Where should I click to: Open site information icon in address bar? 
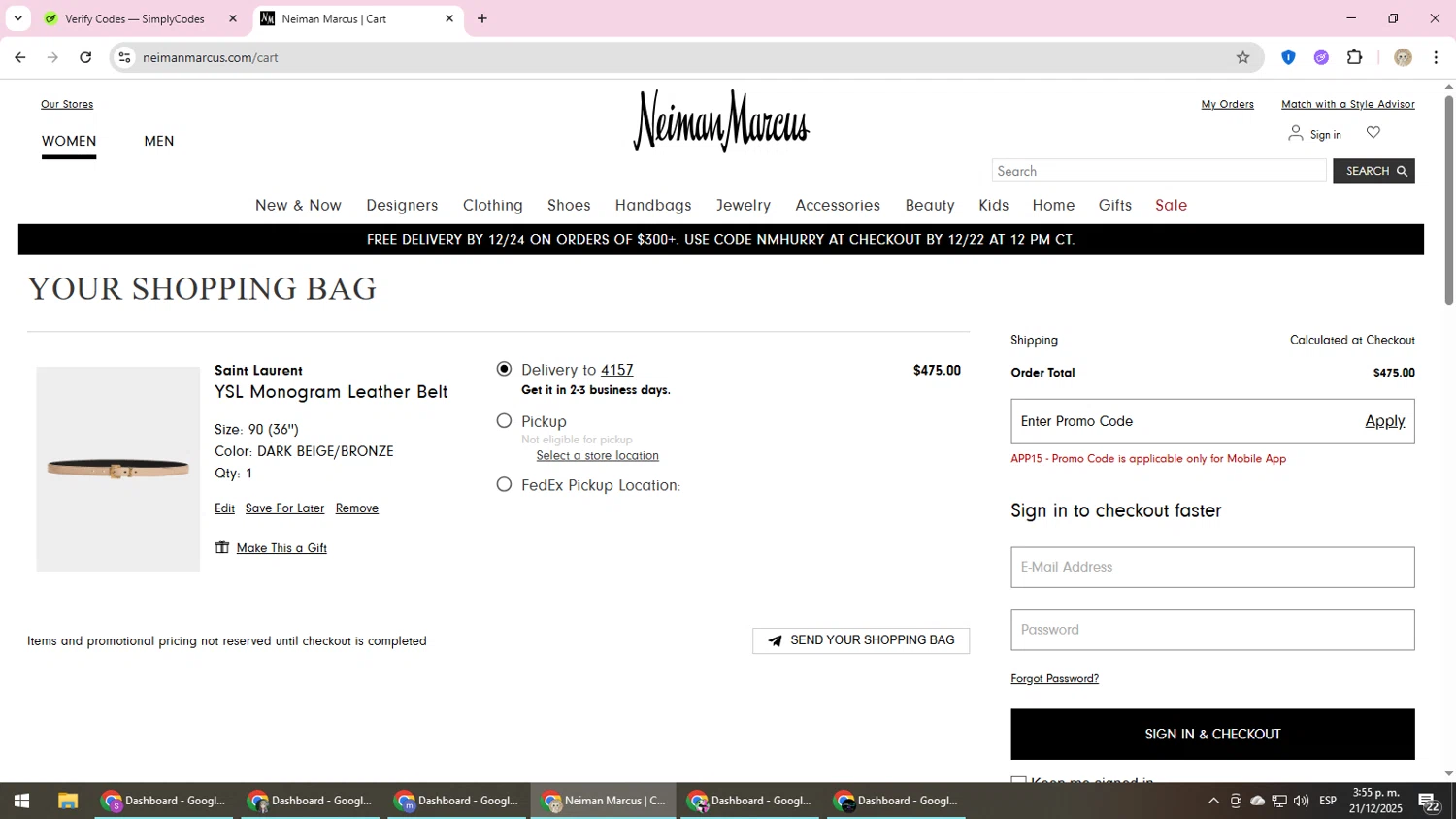[124, 57]
